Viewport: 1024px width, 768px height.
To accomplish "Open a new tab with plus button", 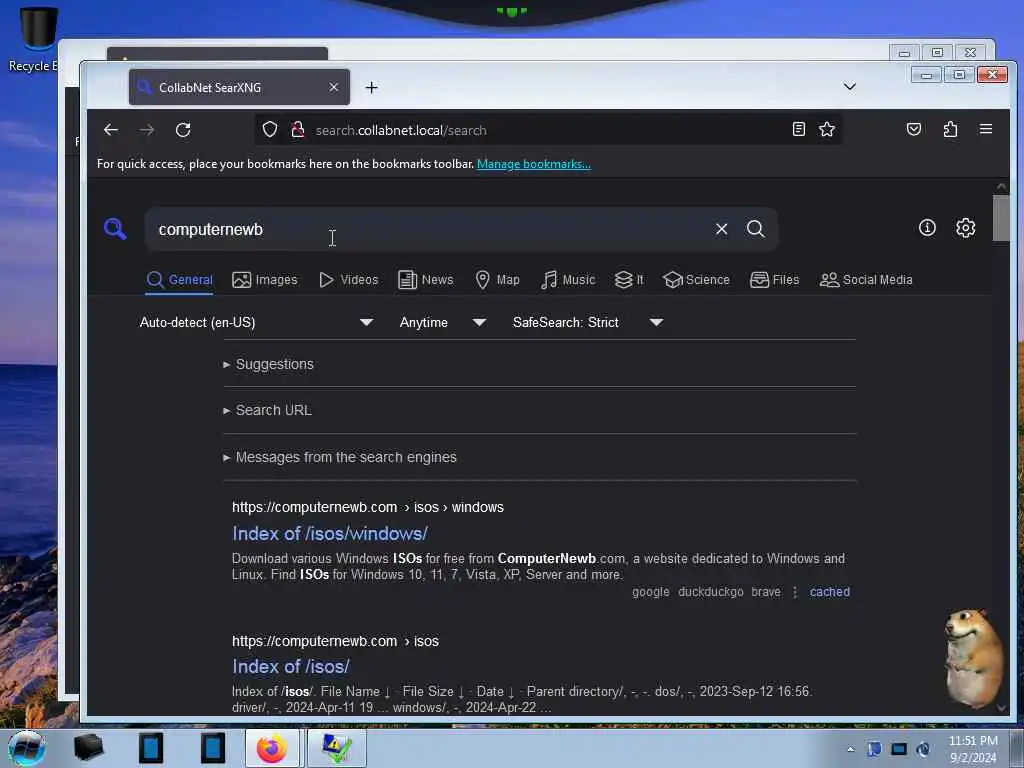I will [x=372, y=88].
